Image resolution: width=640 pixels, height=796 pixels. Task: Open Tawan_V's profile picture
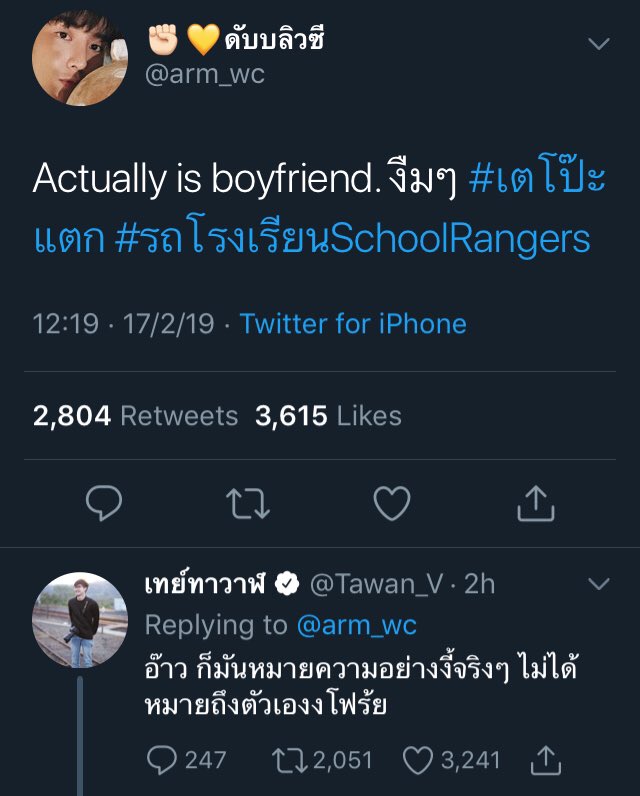pyautogui.click(x=80, y=621)
